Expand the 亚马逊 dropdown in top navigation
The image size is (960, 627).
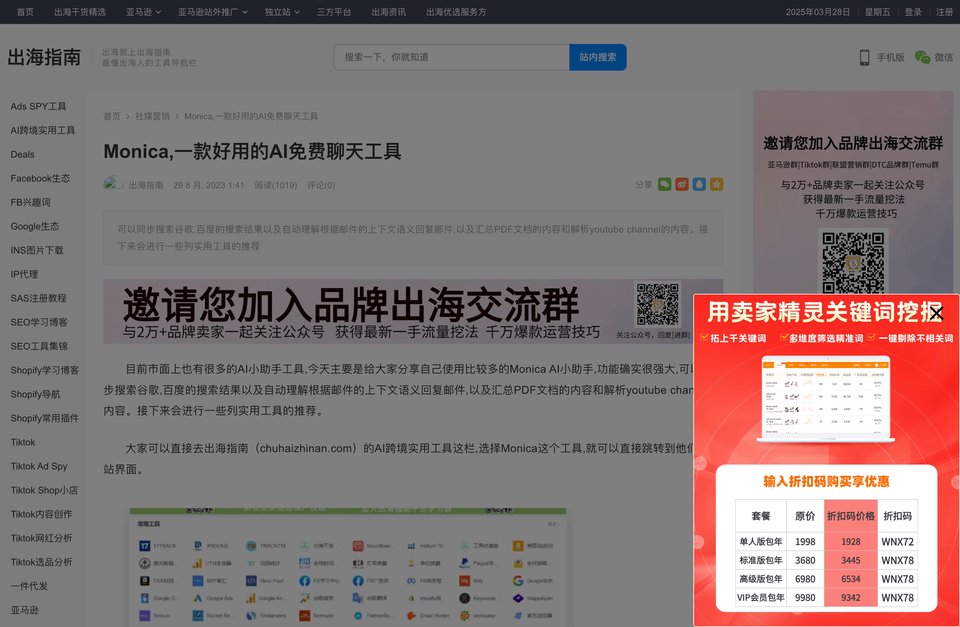[143, 12]
